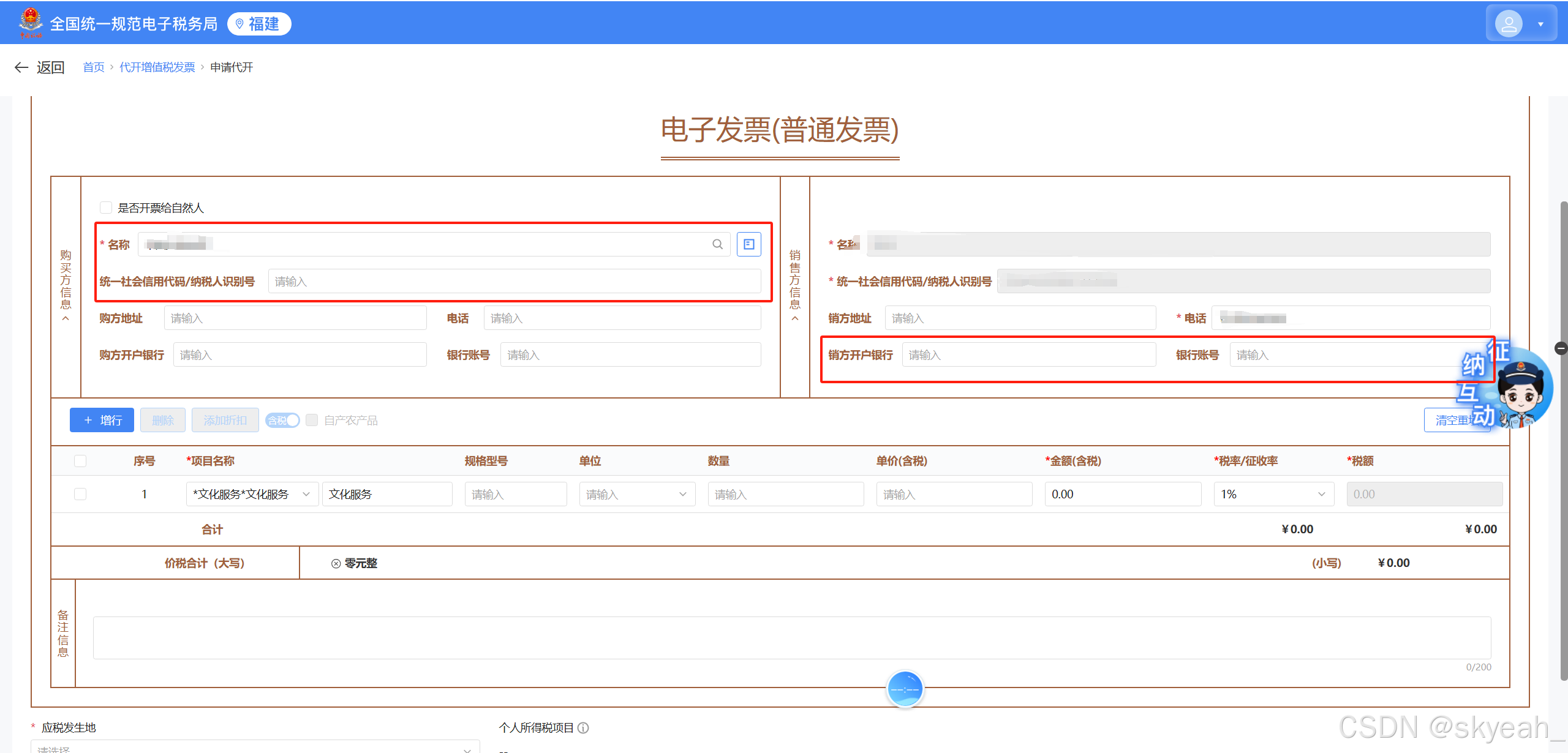Click the 福建 location badge in header

click(258, 24)
